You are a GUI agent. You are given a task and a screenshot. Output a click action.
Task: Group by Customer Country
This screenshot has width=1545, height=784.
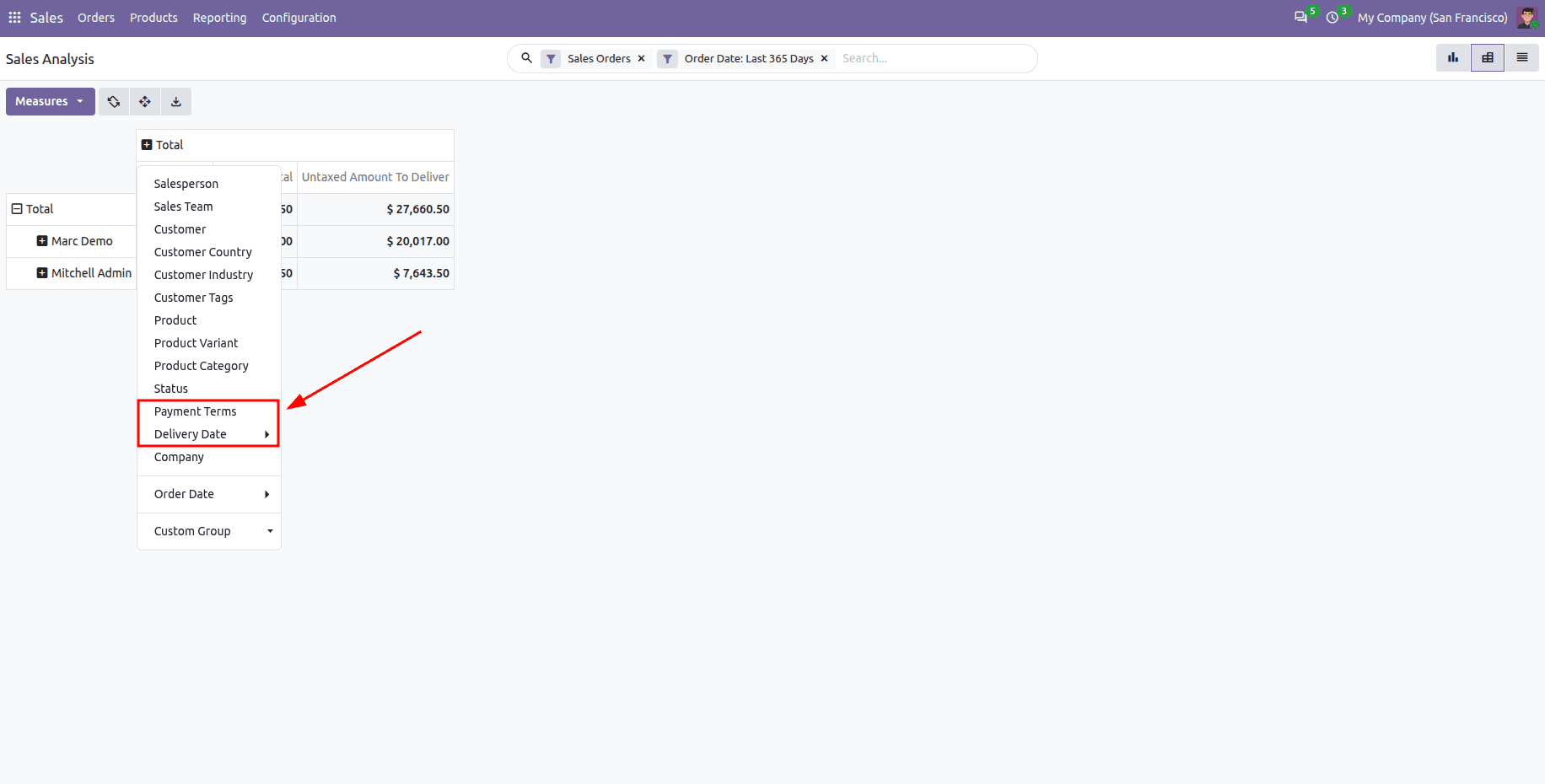point(209,252)
